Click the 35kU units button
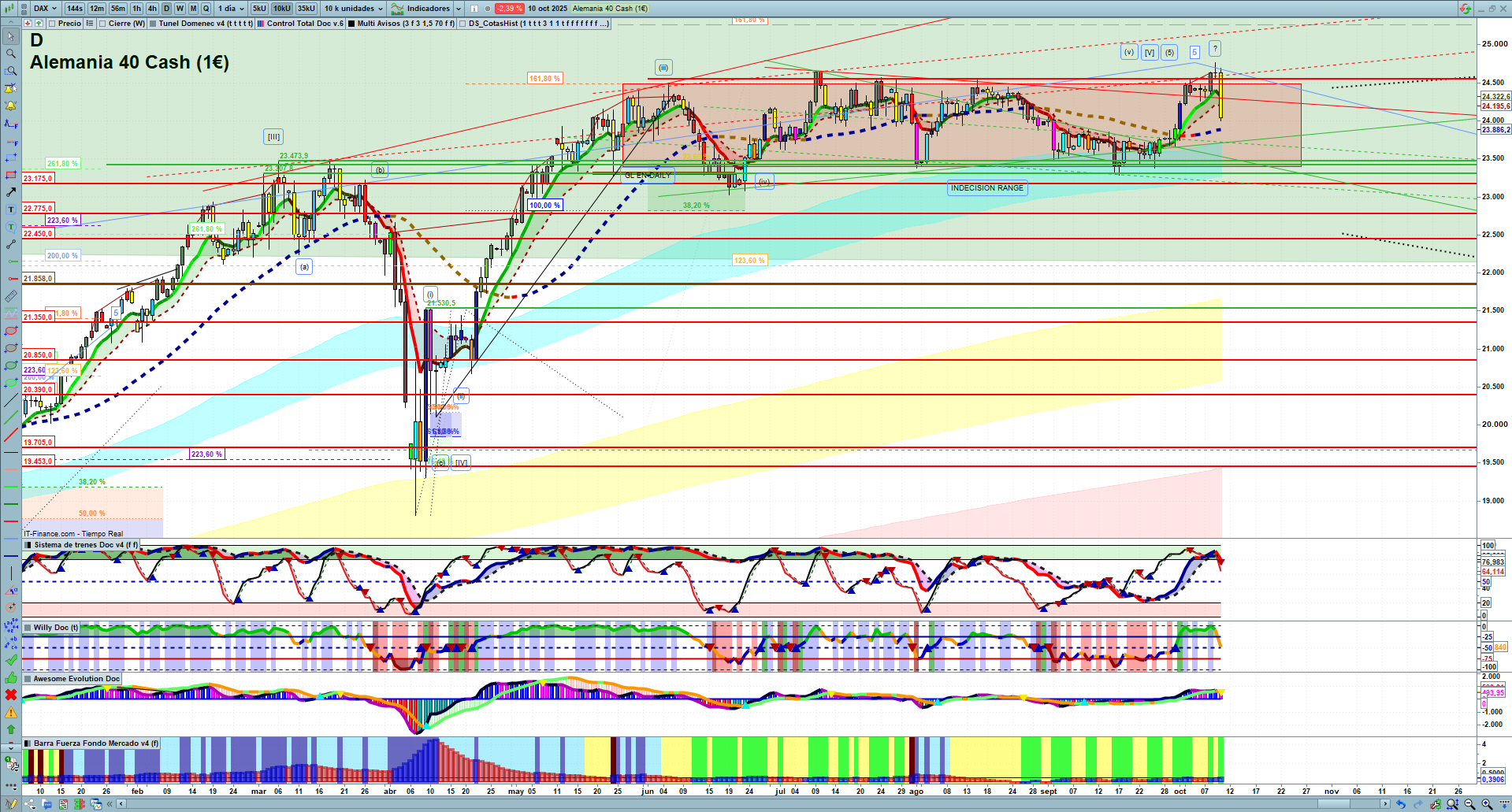This screenshot has height=812, width=1512. tap(306, 9)
